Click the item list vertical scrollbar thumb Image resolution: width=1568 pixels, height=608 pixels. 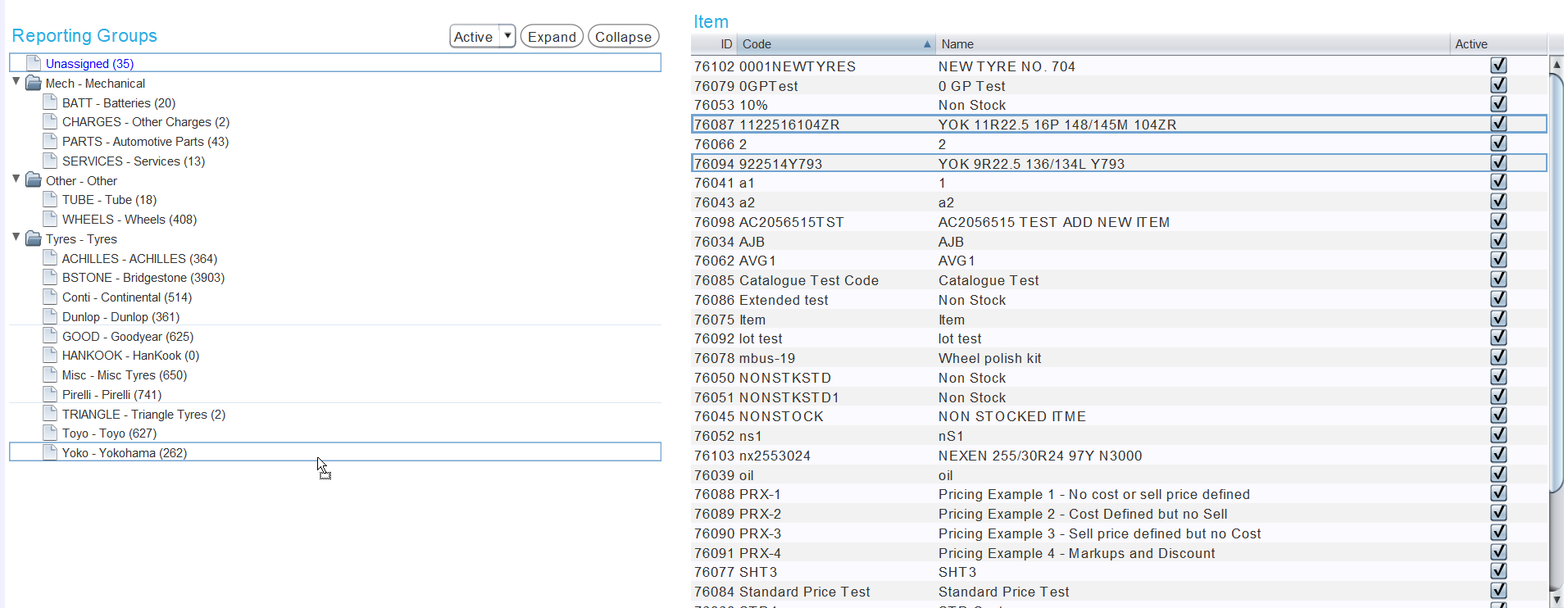pos(1556,284)
